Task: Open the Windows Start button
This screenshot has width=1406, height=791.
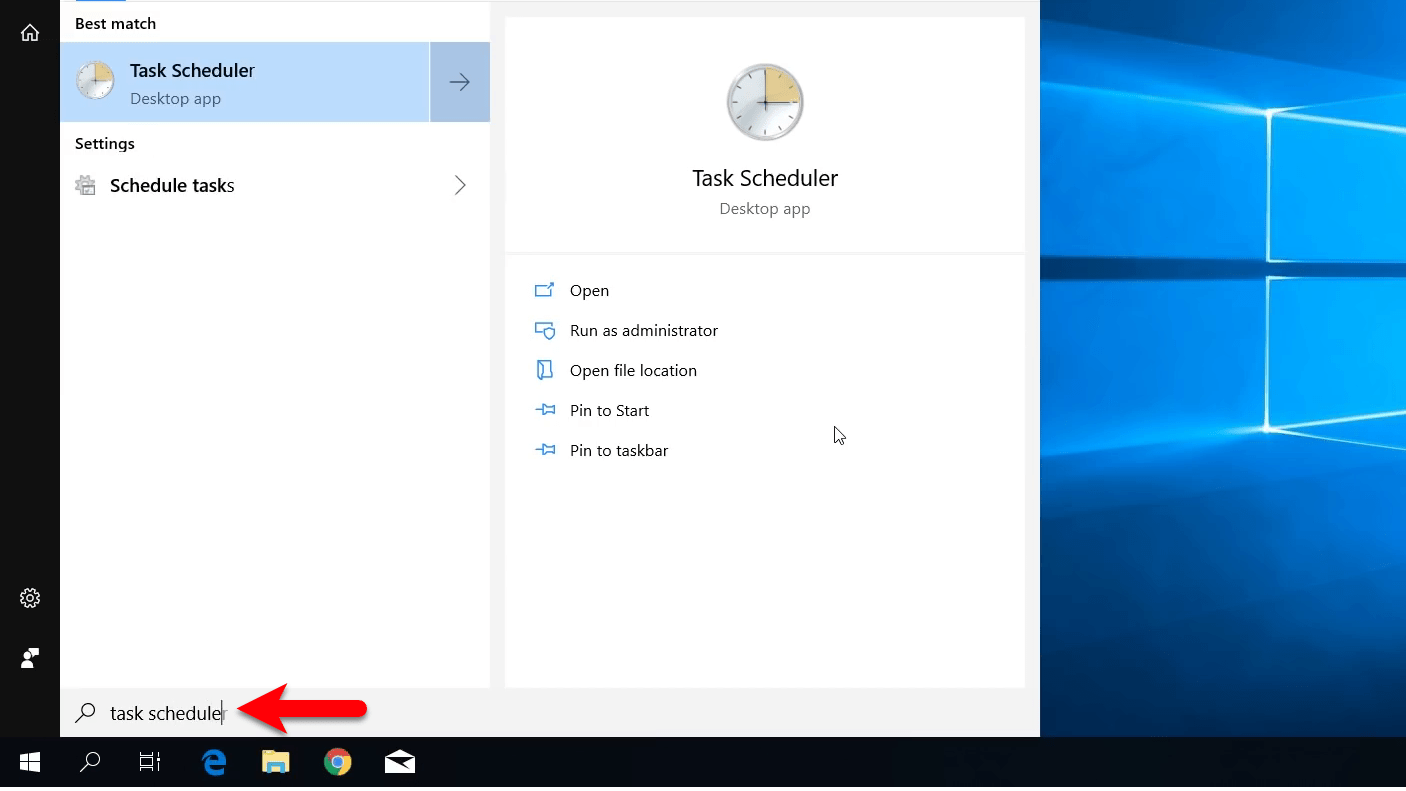Action: (30, 763)
